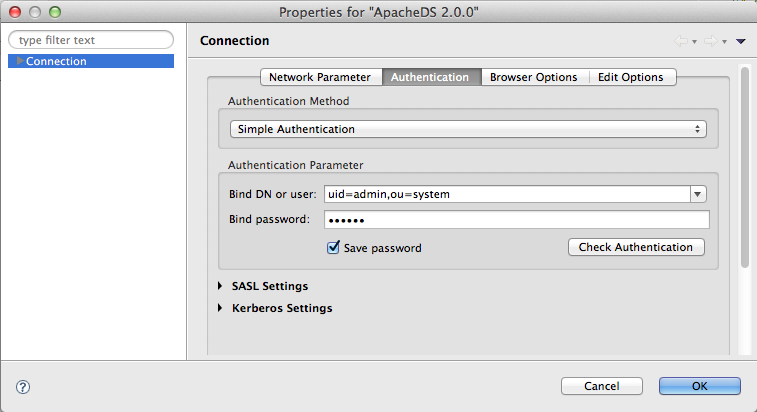Click the OK button

[699, 386]
